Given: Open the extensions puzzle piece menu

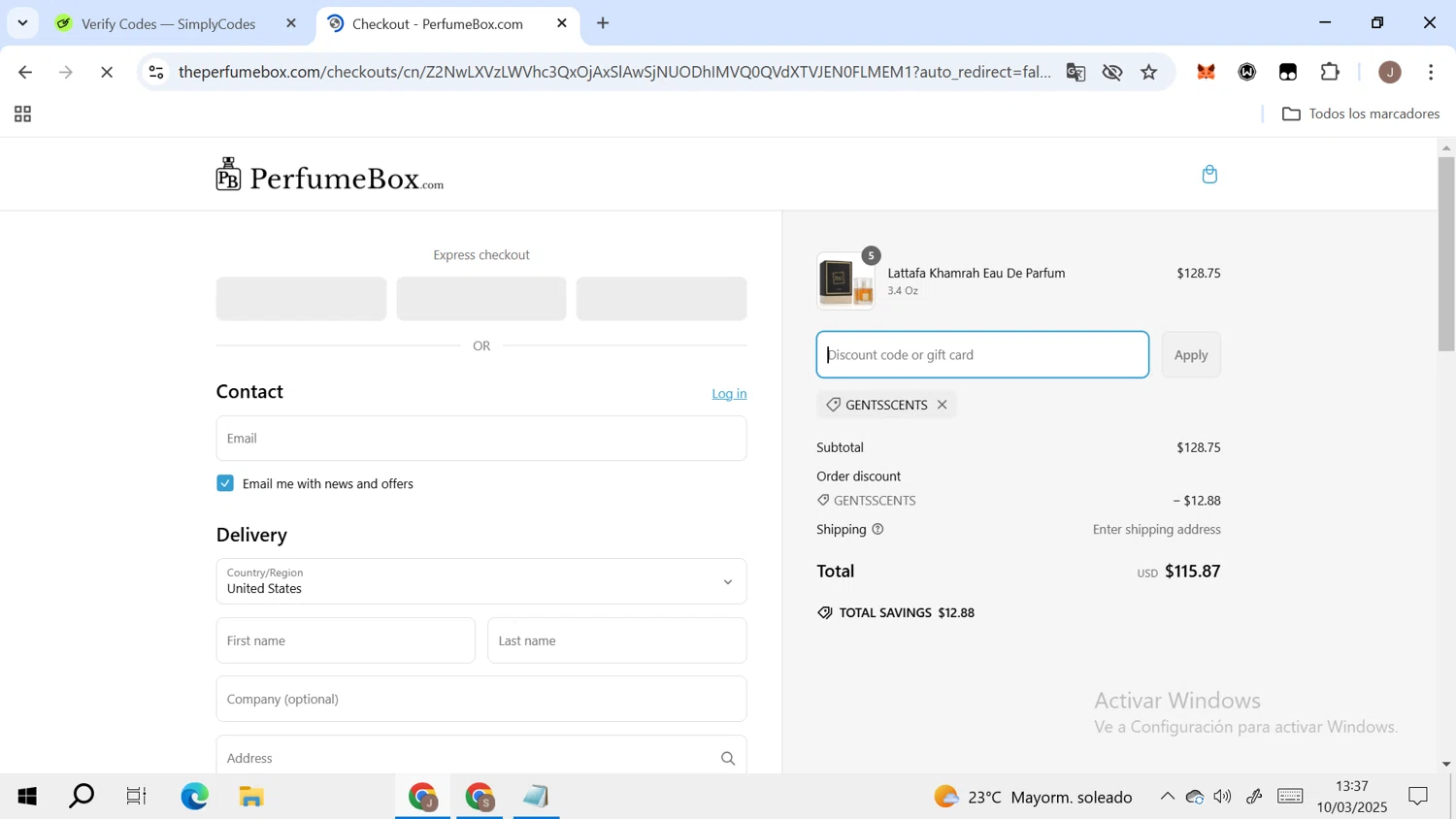Looking at the screenshot, I should tap(1330, 72).
